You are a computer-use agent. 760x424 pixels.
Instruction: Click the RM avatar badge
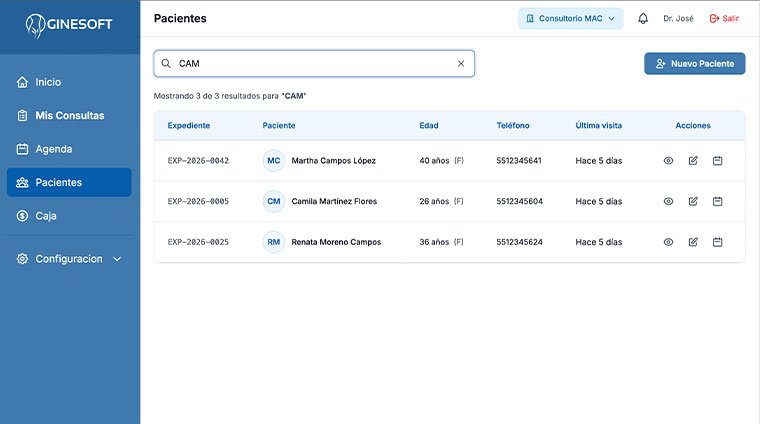coord(274,242)
